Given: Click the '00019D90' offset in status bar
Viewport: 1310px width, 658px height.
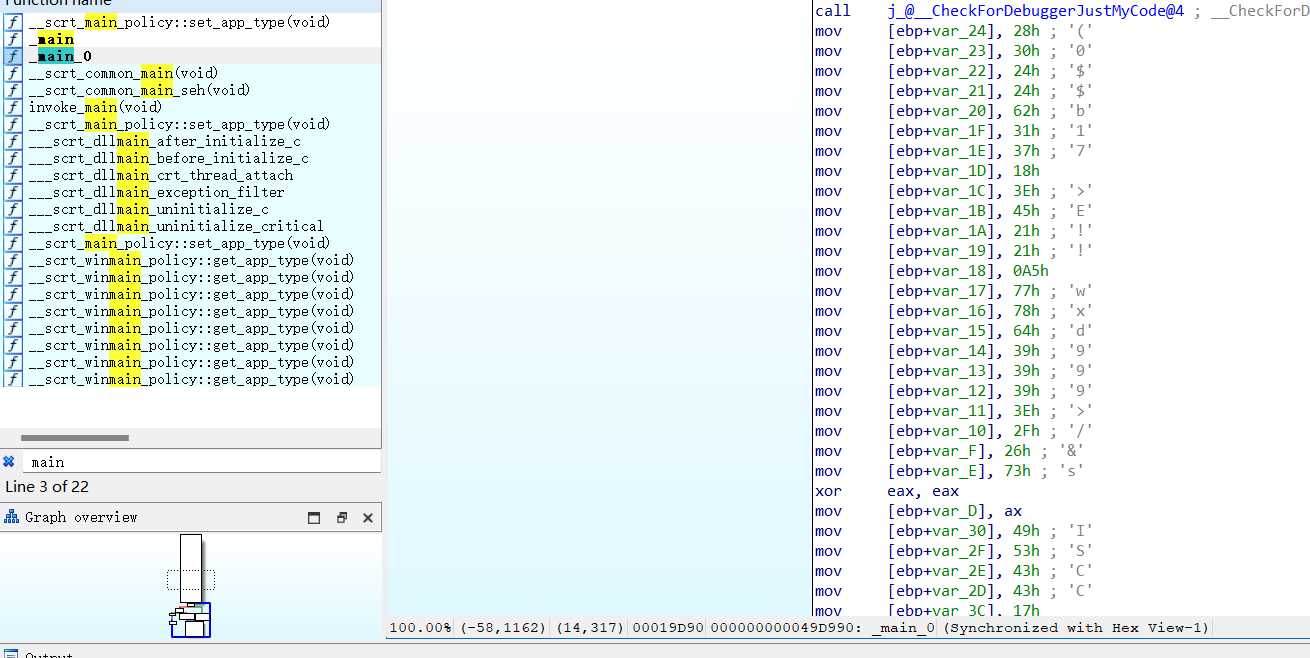Looking at the screenshot, I should [668, 628].
